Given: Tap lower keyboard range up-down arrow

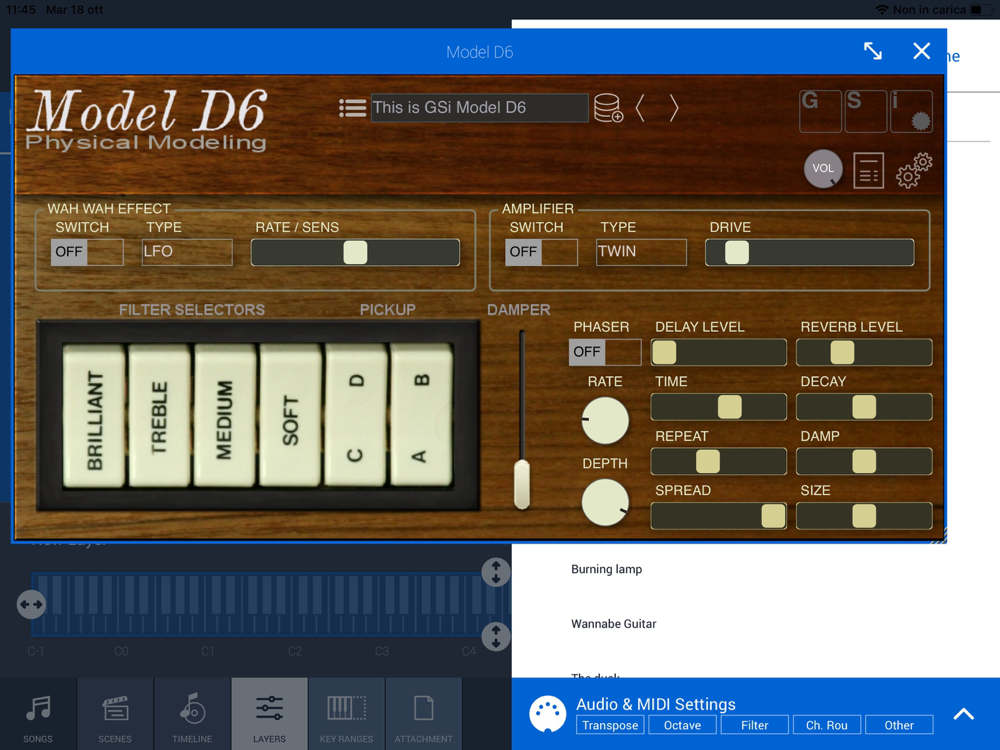Looking at the screenshot, I should coord(496,636).
